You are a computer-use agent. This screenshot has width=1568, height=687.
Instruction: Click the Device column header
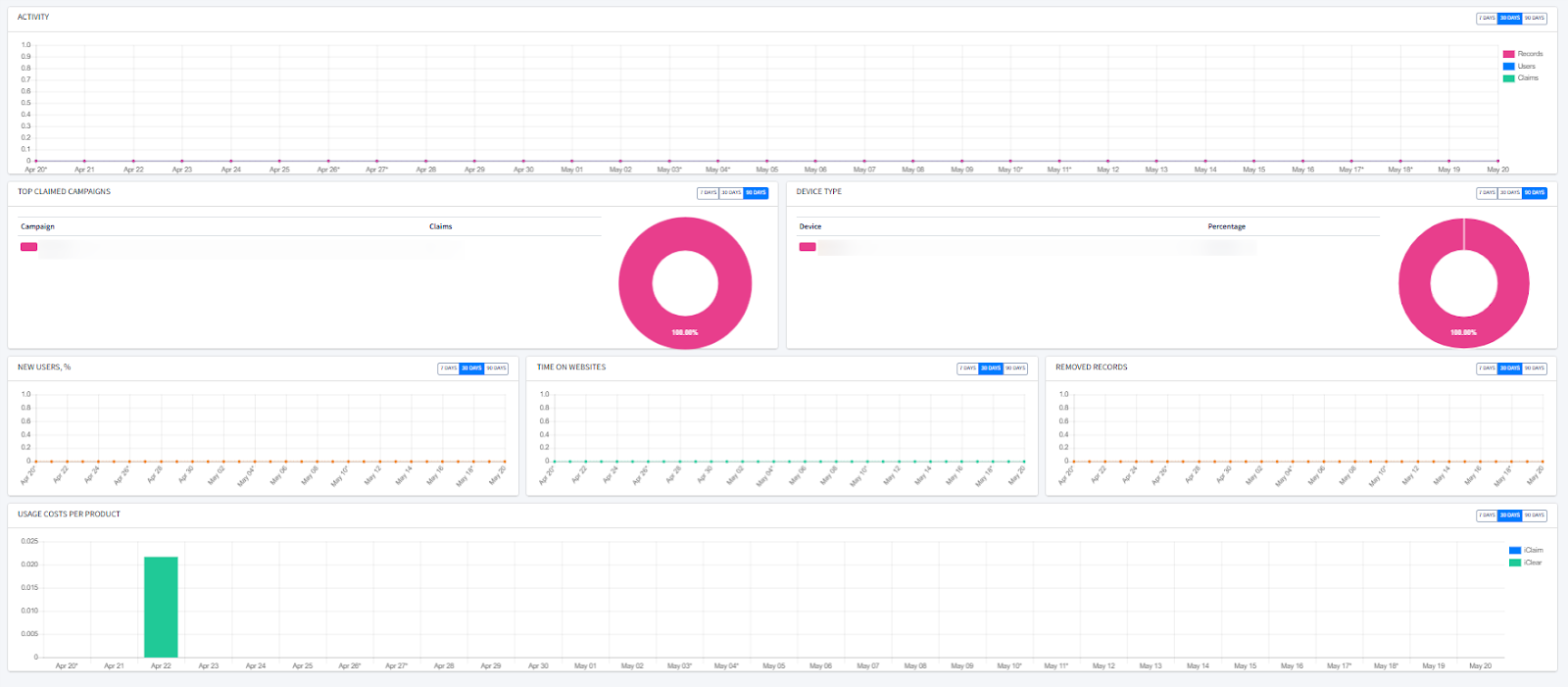point(810,226)
